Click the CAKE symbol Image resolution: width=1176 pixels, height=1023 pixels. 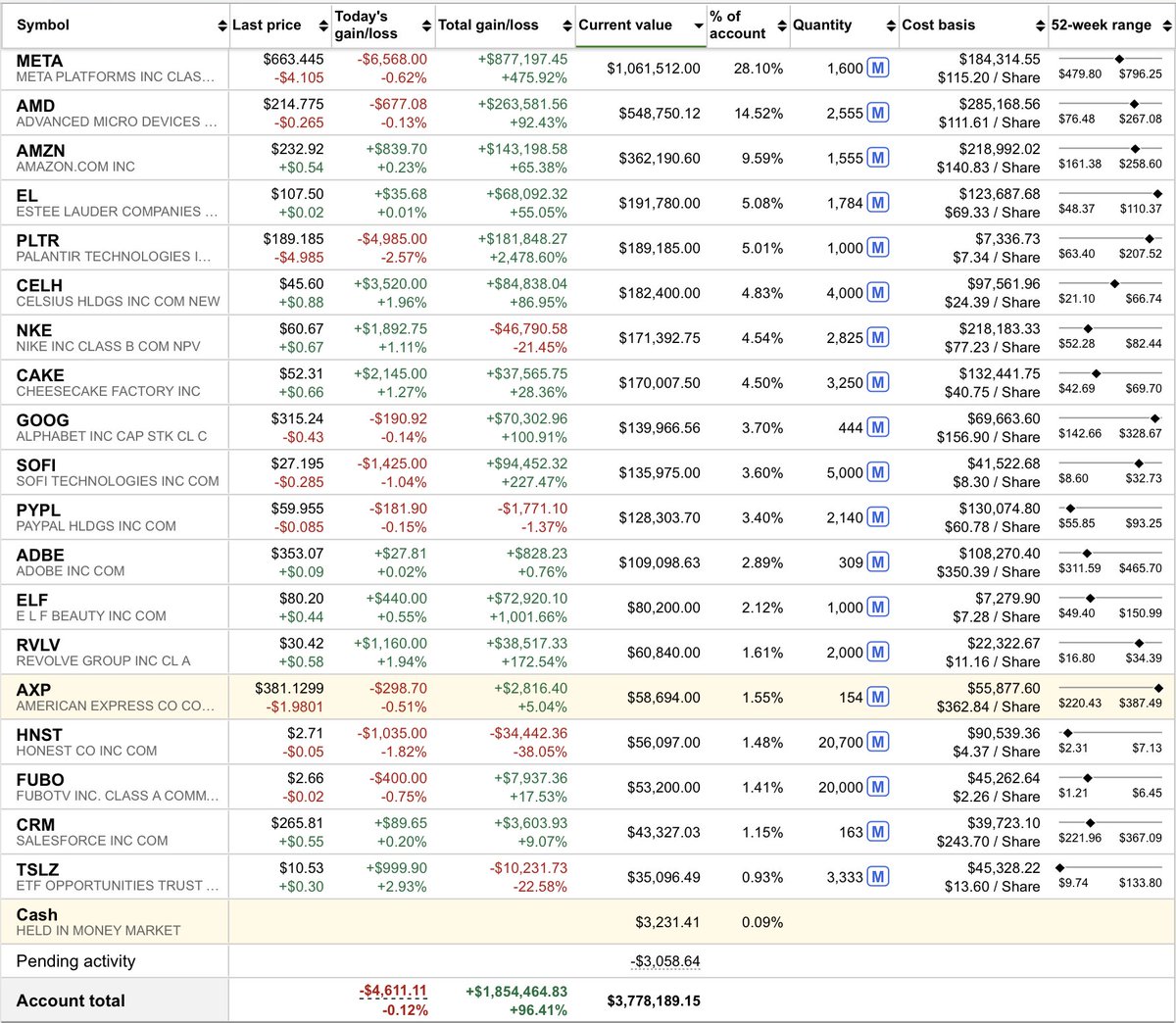[40, 375]
